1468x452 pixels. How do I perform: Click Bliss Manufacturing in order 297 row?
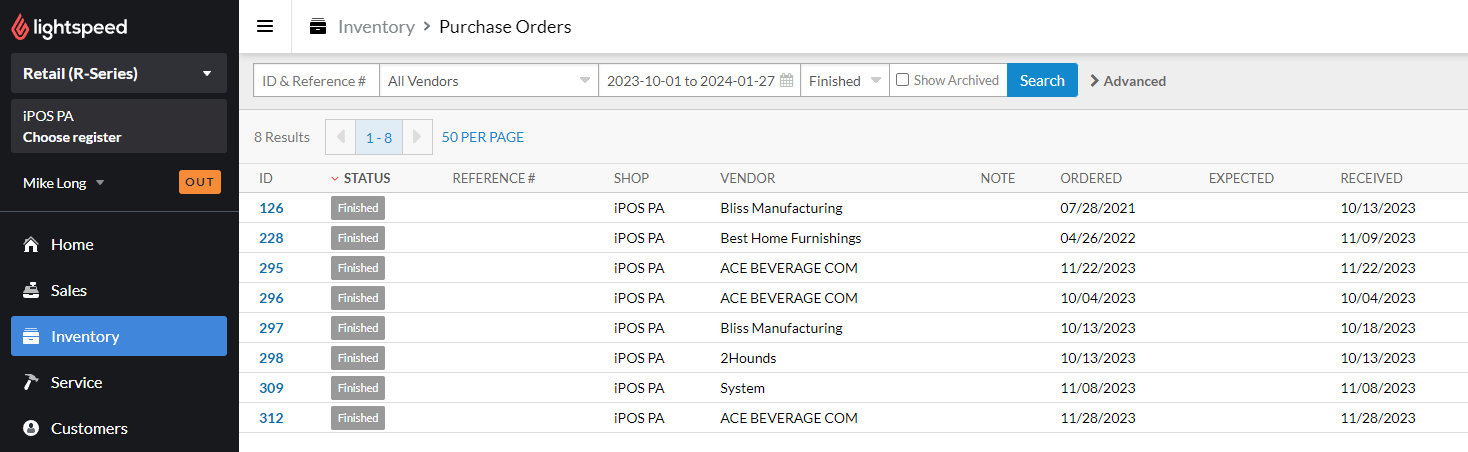[x=781, y=328]
